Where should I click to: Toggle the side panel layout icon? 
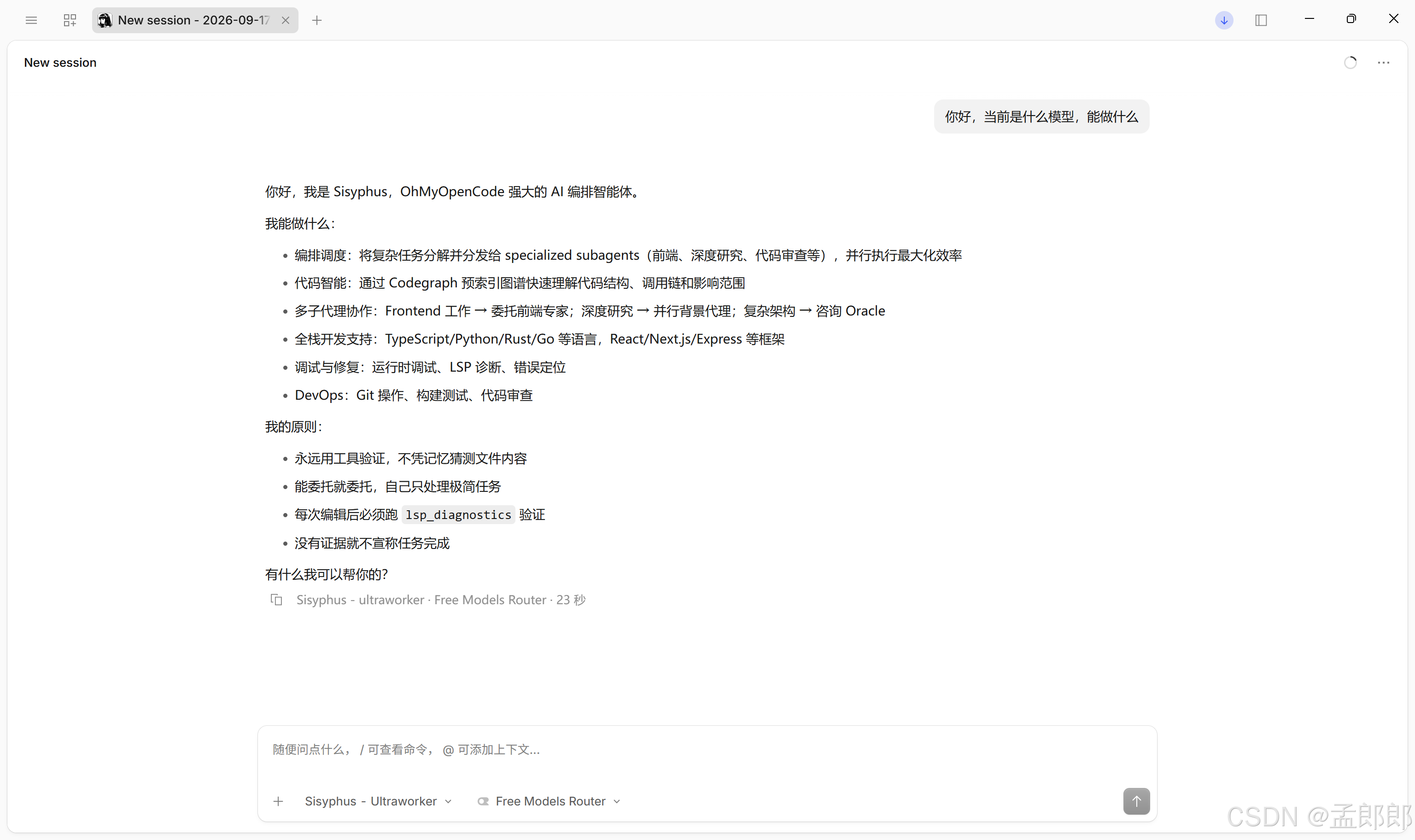click(1261, 20)
